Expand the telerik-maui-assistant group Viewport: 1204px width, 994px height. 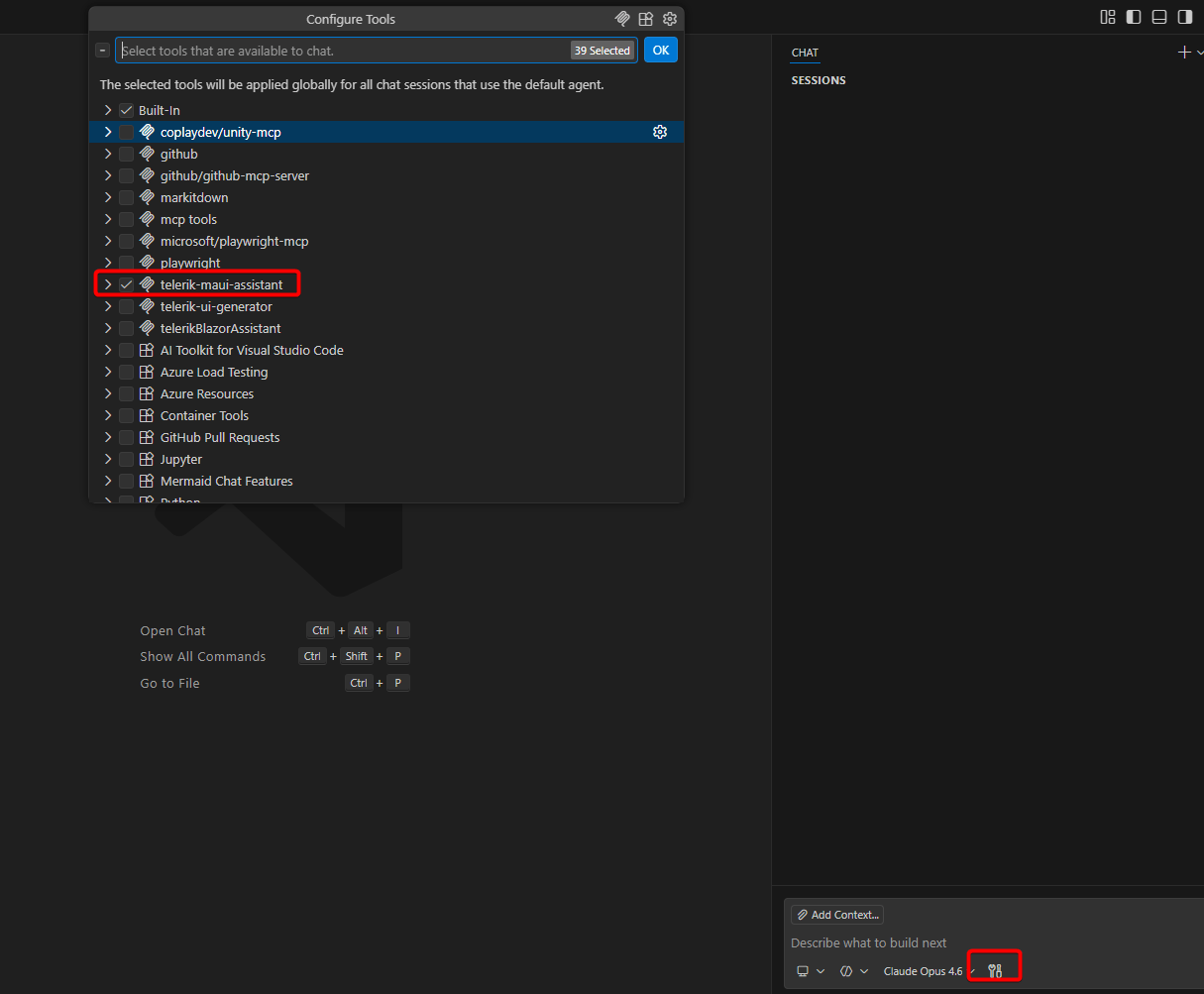108,284
